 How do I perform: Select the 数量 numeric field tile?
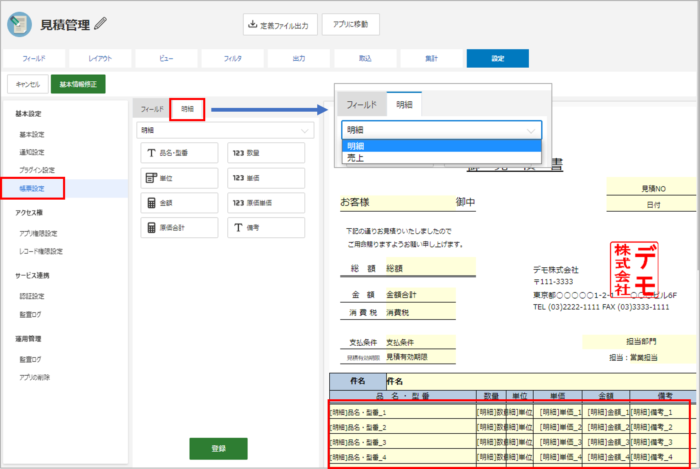(x=266, y=153)
